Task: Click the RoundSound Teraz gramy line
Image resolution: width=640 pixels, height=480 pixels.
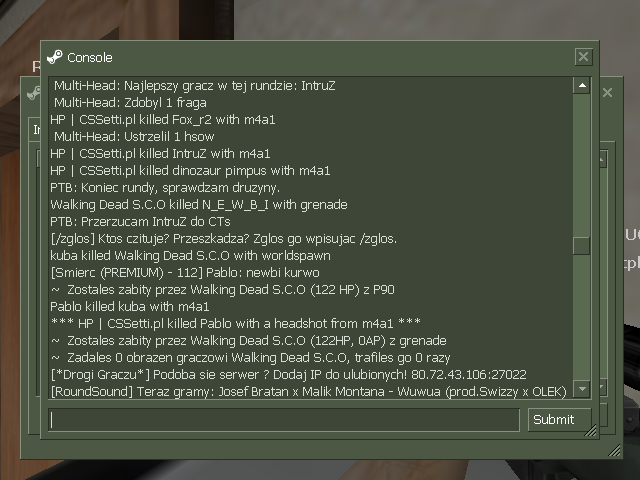Action: click(x=309, y=391)
